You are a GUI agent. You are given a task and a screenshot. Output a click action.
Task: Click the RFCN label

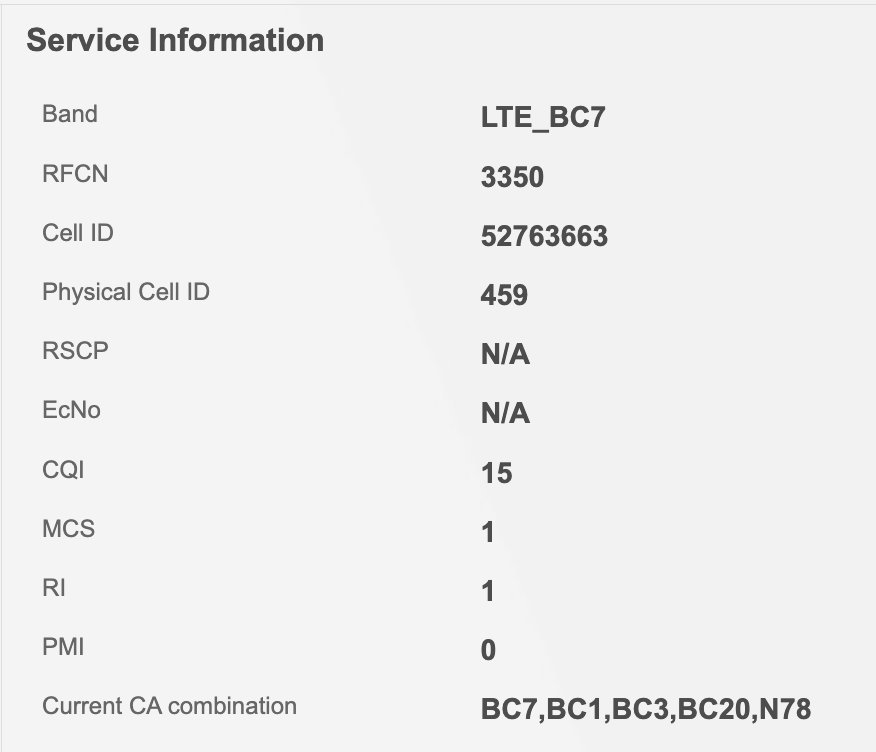click(75, 174)
